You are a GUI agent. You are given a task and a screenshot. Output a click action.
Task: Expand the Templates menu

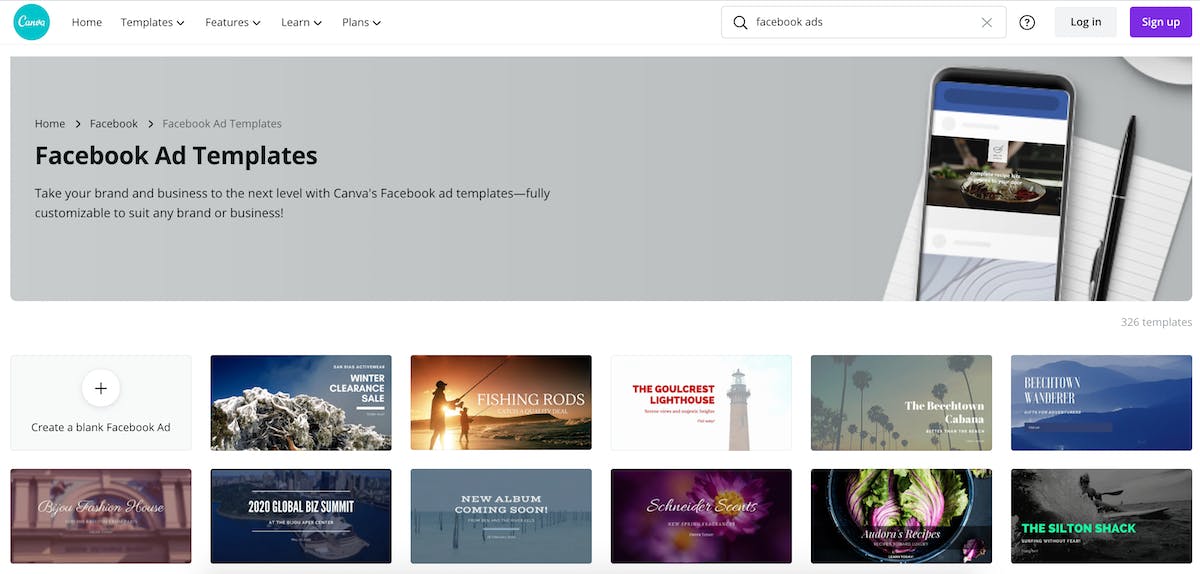(152, 22)
